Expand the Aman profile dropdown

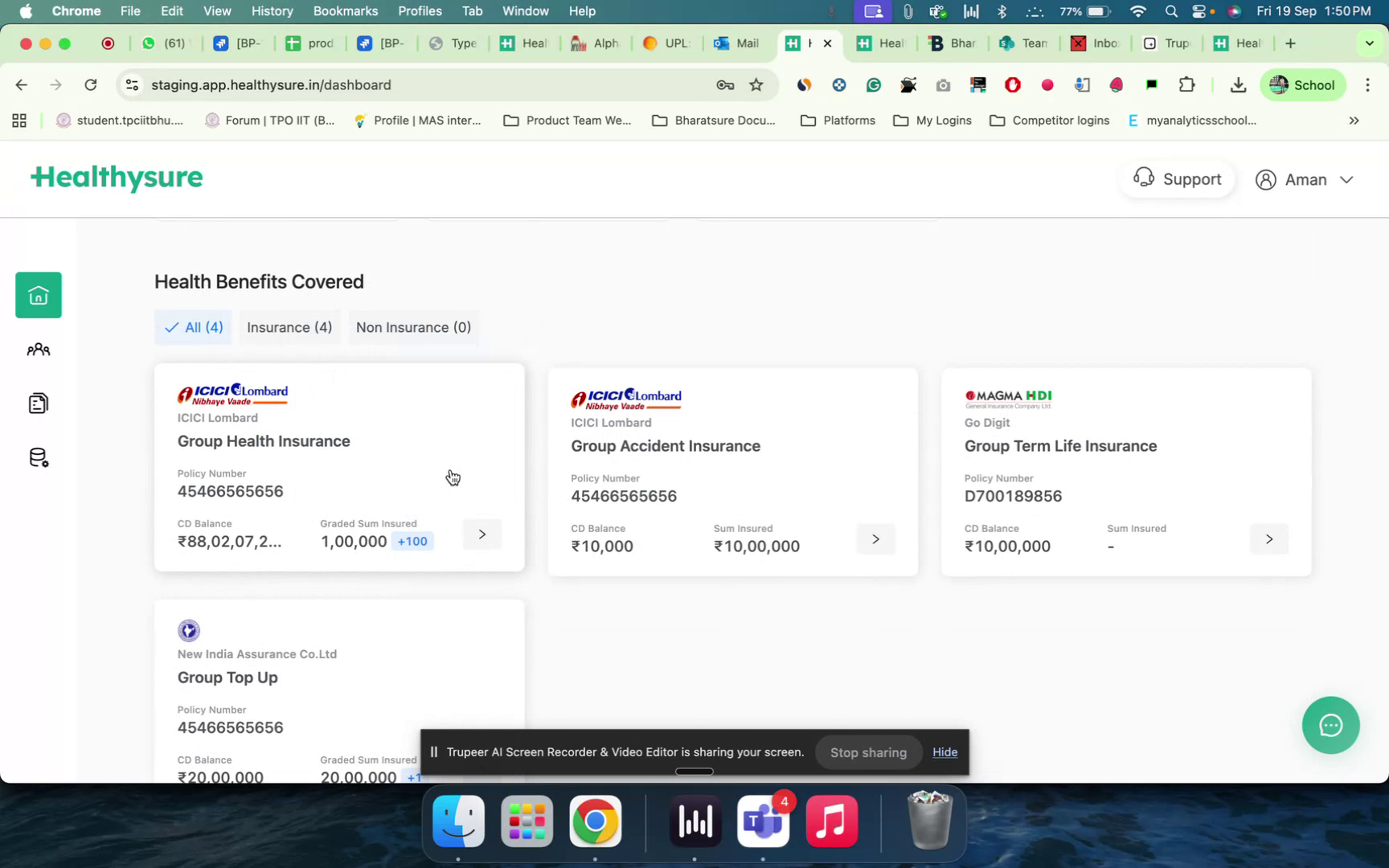1305,179
